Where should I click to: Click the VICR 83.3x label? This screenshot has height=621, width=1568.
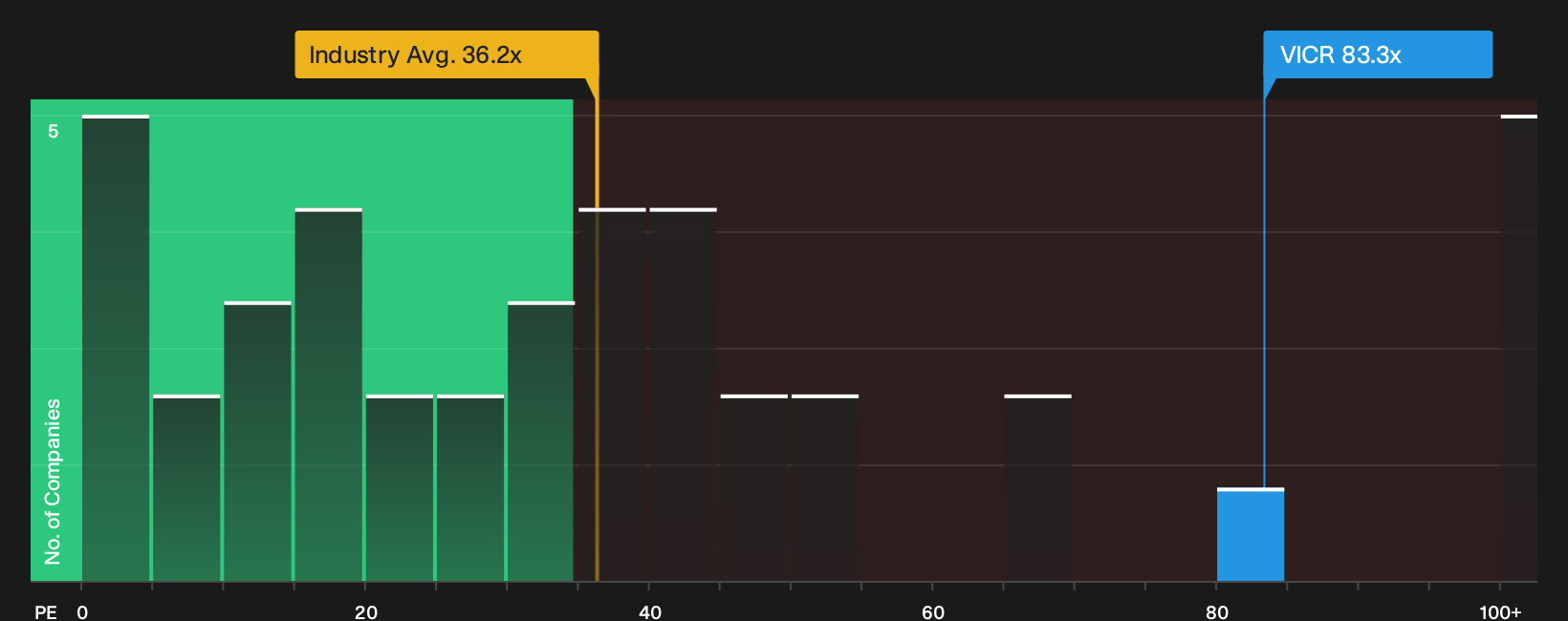(1378, 54)
